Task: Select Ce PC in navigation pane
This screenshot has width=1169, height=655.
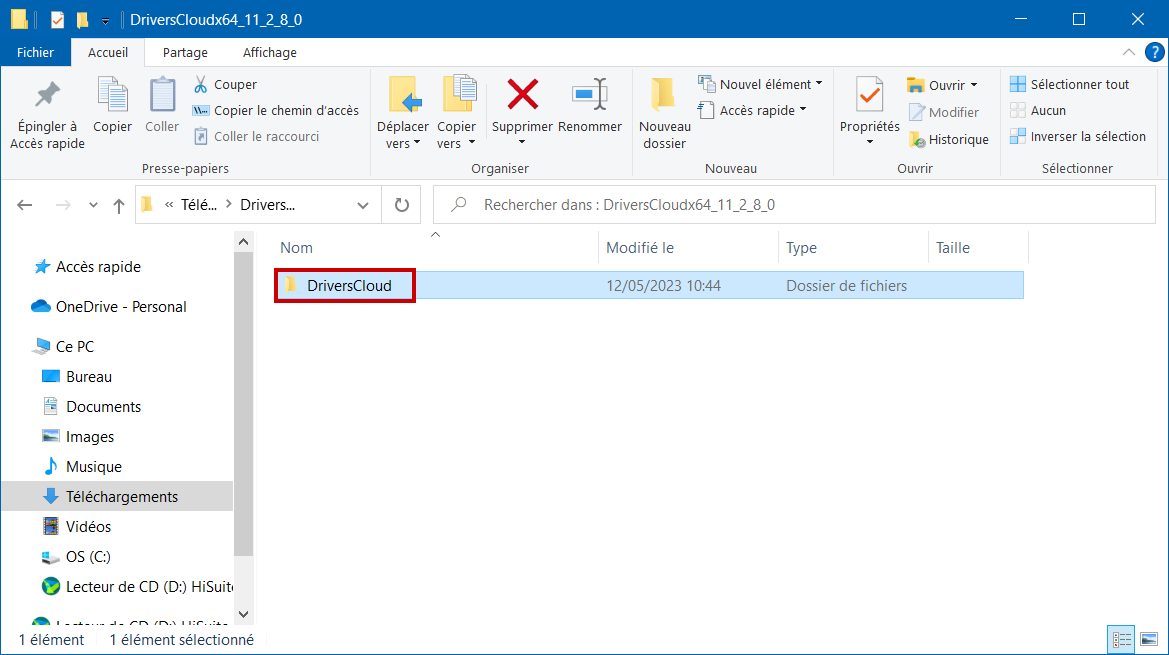Action: pos(63,347)
